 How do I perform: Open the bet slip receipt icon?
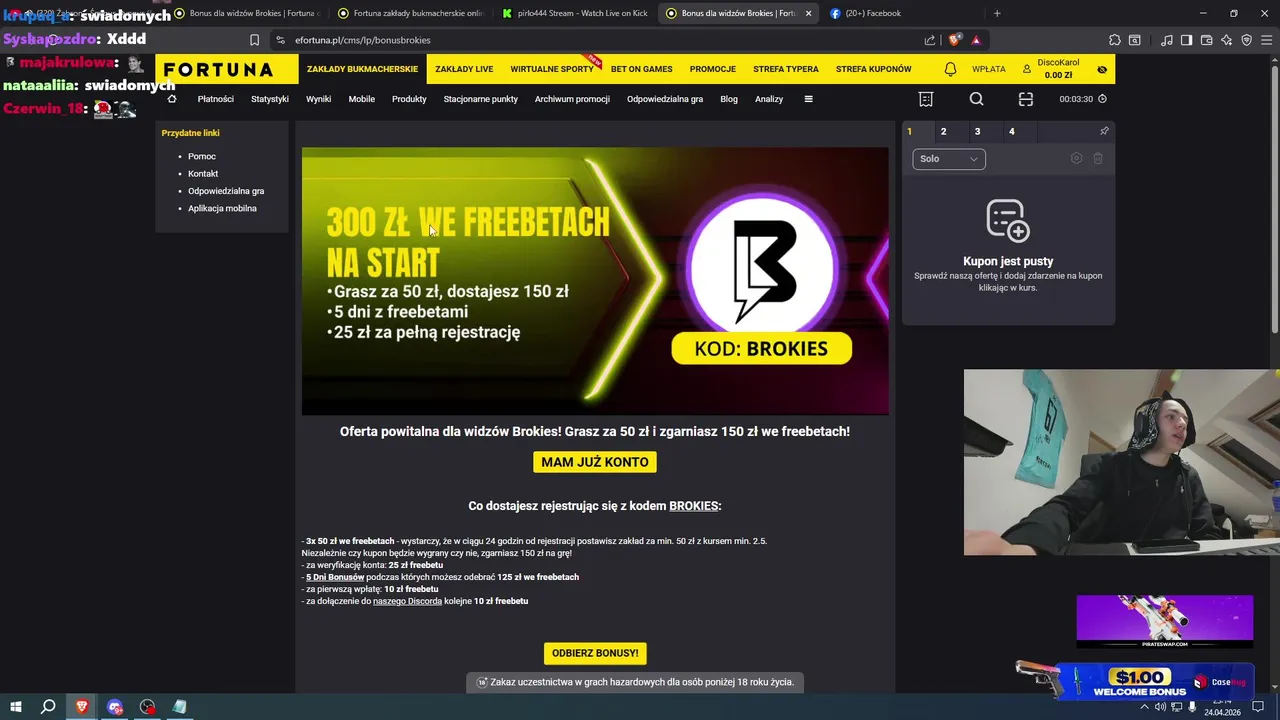point(926,99)
